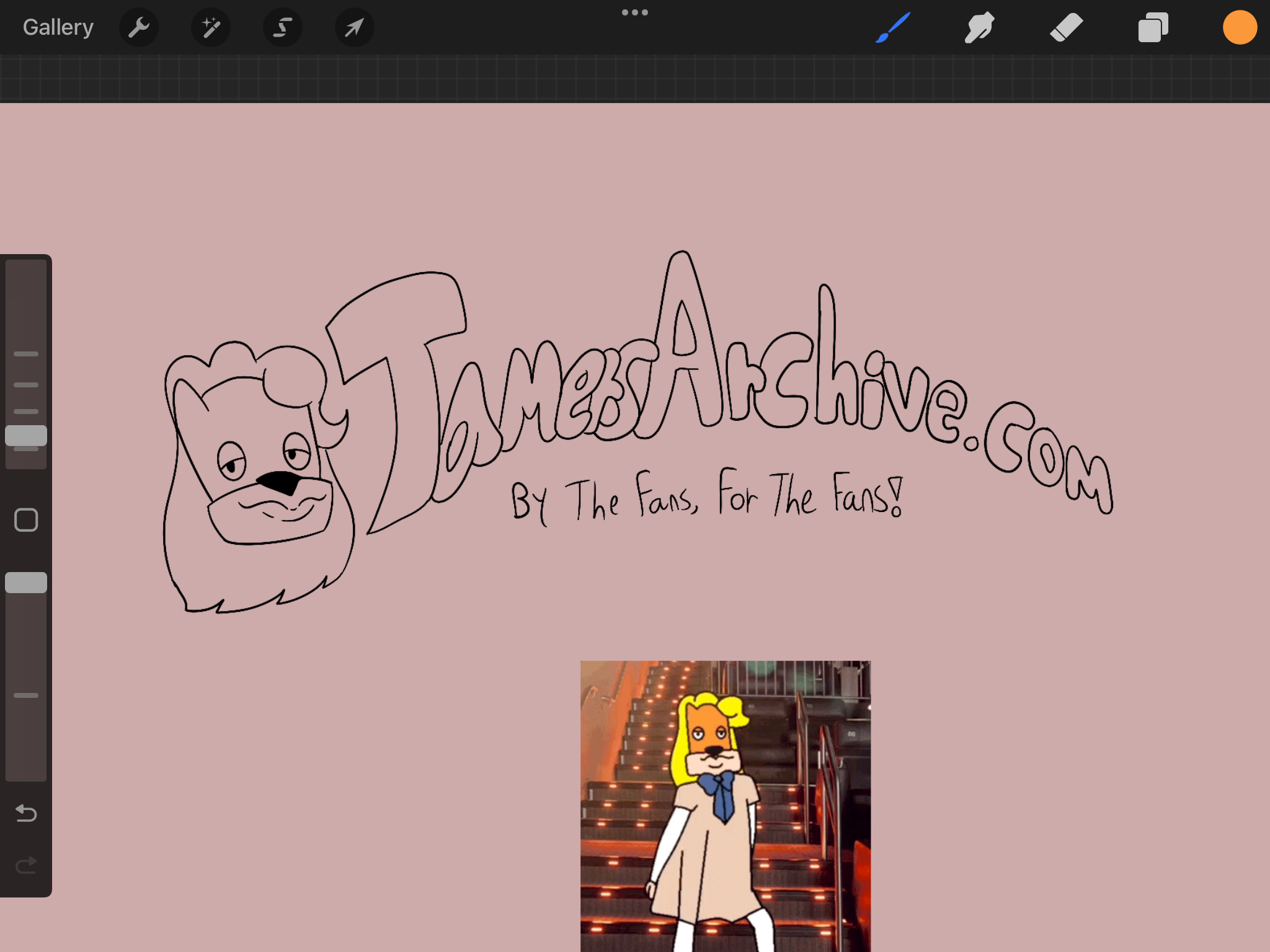Open the active orange color picker

click(1240, 27)
